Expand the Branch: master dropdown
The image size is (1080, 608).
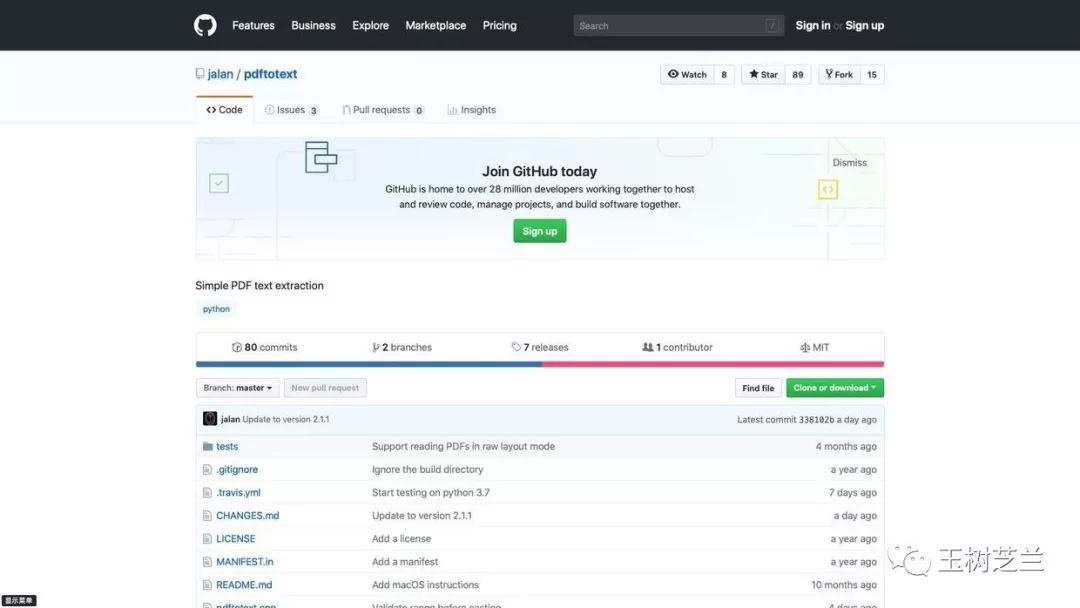(238, 388)
